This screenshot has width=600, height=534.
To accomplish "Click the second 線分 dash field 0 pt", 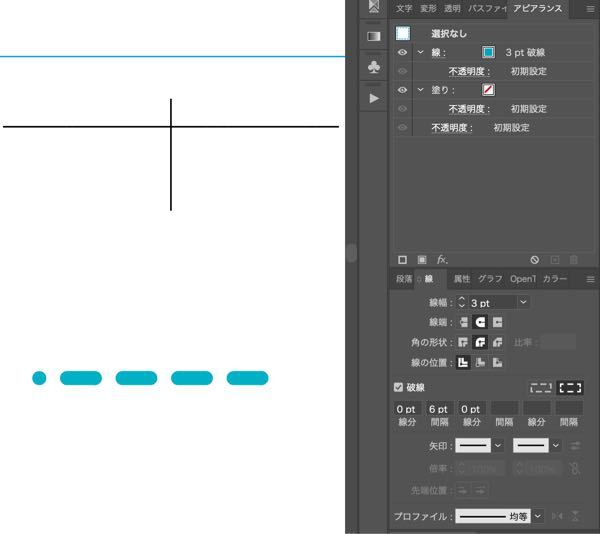I will [472, 409].
